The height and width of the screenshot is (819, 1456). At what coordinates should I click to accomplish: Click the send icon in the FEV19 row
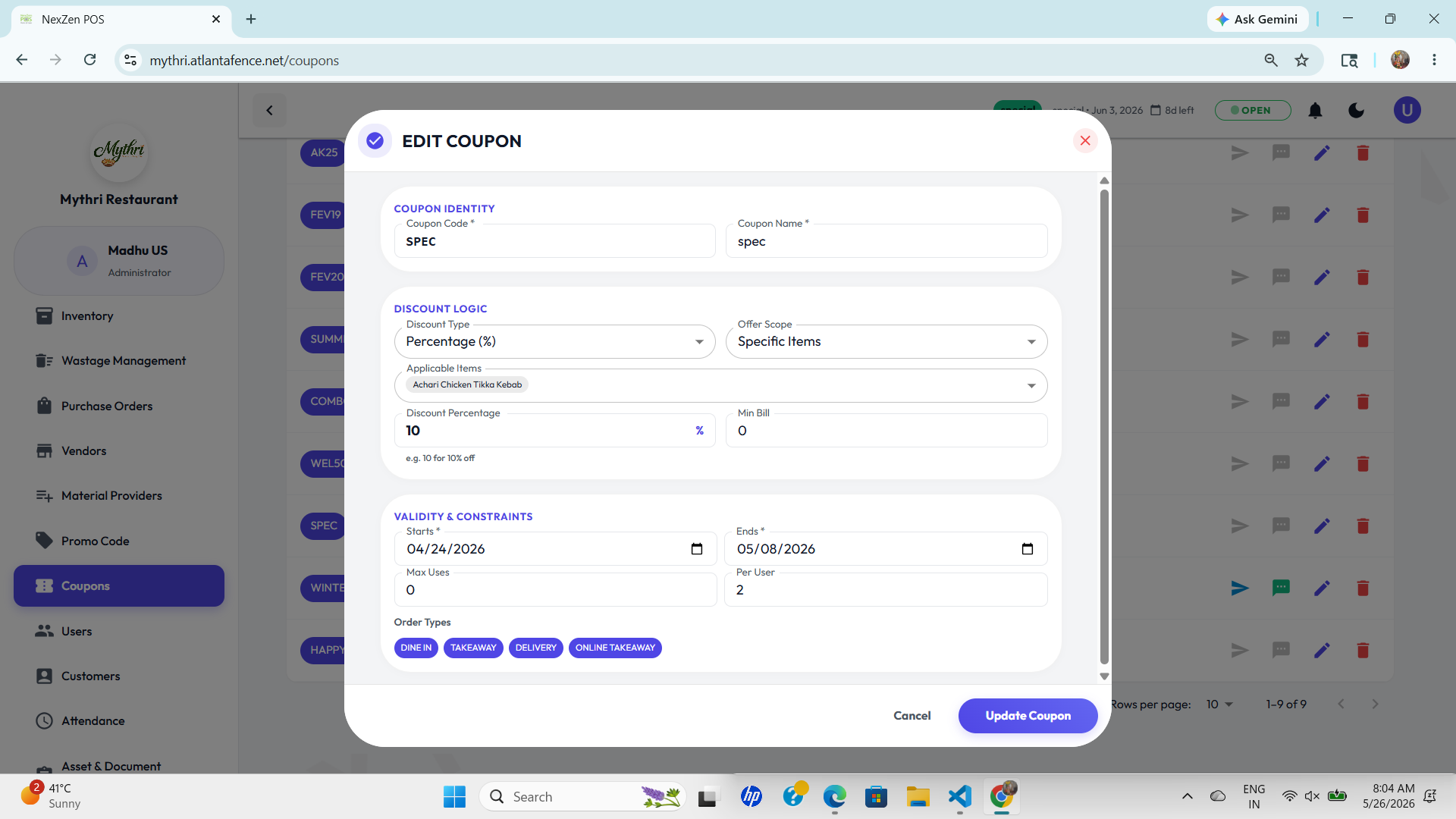coord(1240,215)
